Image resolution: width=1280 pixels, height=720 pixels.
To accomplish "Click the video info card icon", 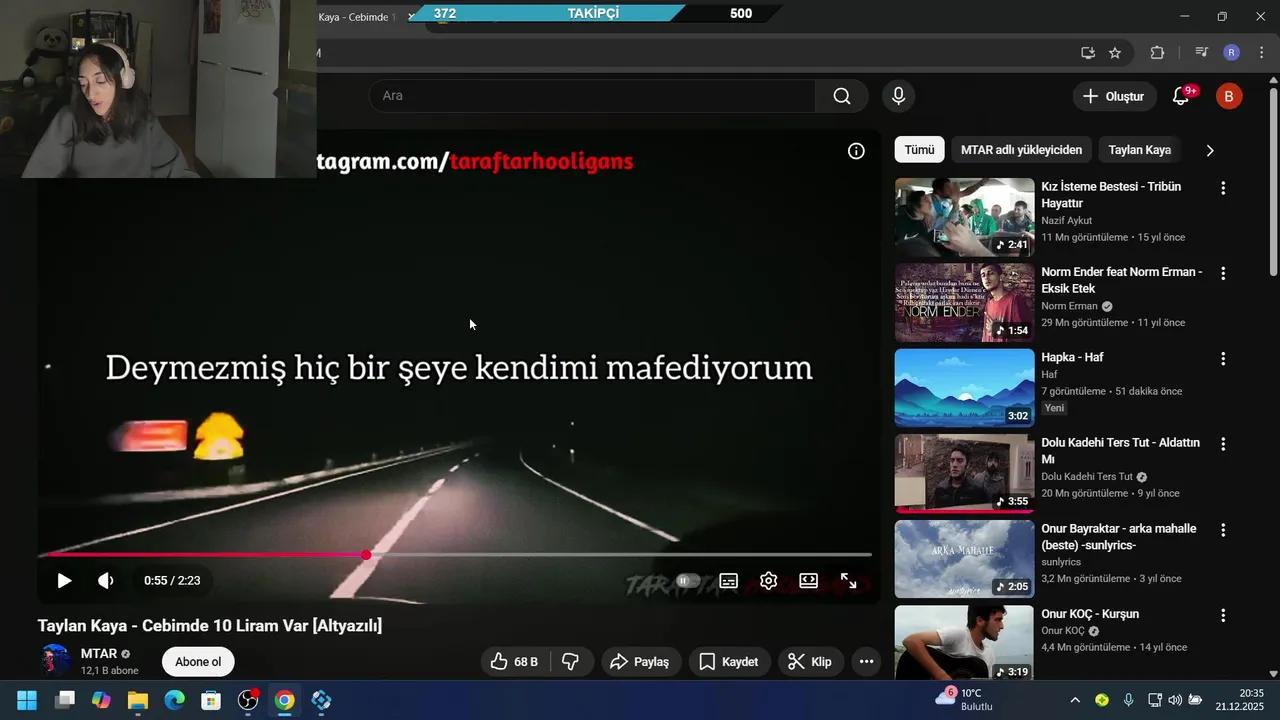I will point(856,151).
